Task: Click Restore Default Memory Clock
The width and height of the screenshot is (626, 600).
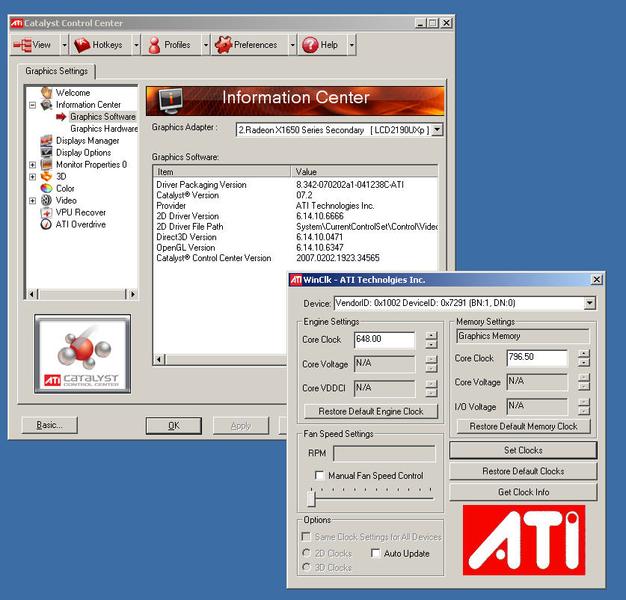Action: point(523,426)
